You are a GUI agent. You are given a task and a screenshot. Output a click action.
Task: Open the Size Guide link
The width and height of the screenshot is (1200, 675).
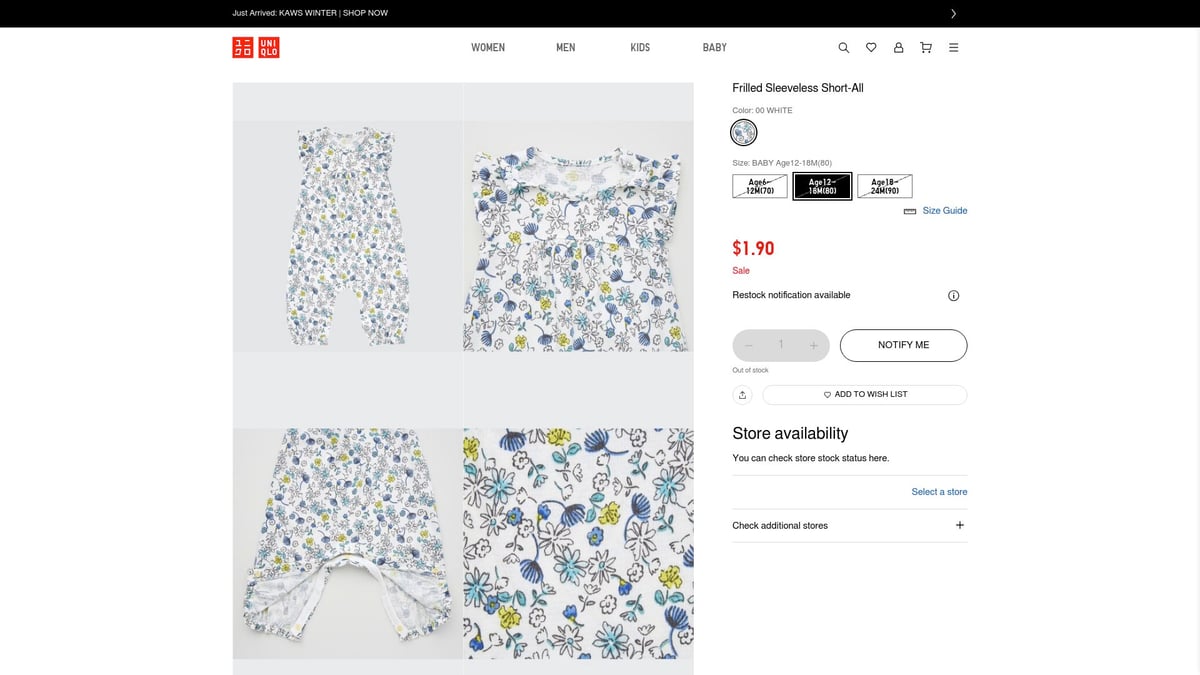(944, 211)
